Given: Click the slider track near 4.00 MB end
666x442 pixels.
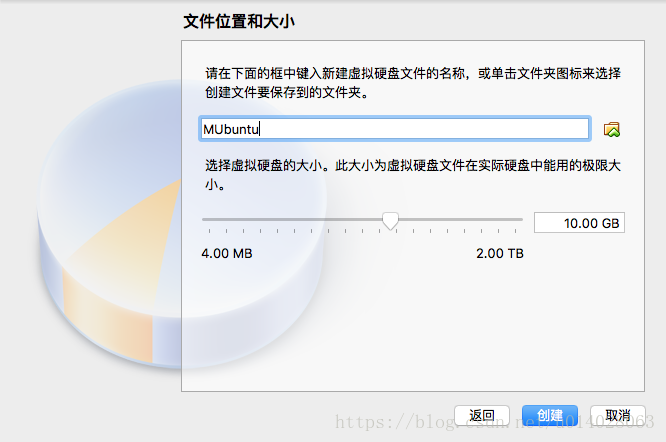Looking at the screenshot, I should (212, 220).
